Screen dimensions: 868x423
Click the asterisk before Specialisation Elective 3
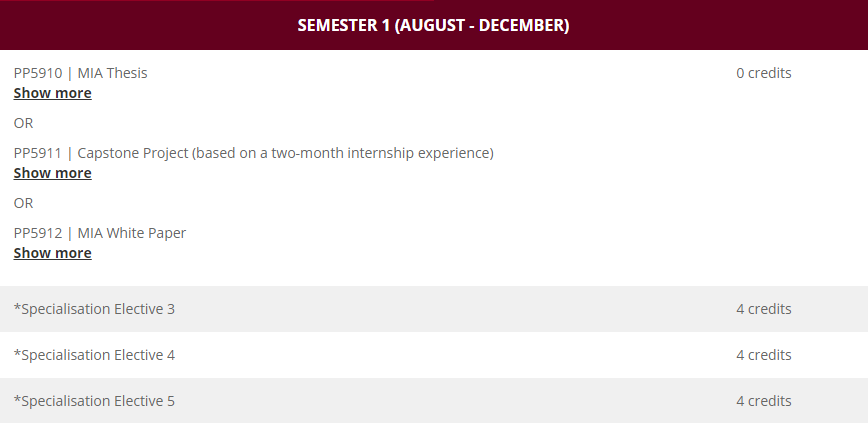click(x=17, y=307)
